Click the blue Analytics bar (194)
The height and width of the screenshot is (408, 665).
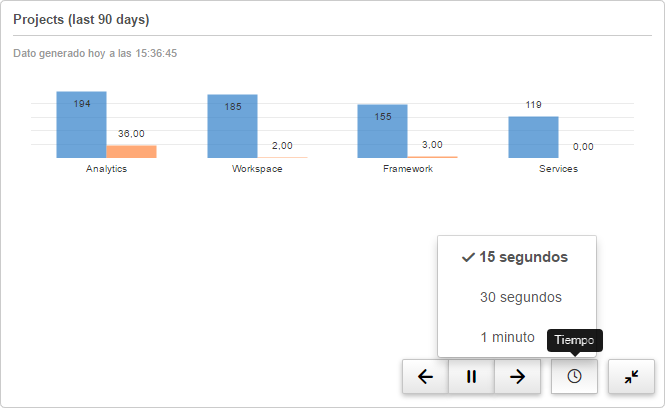81,125
